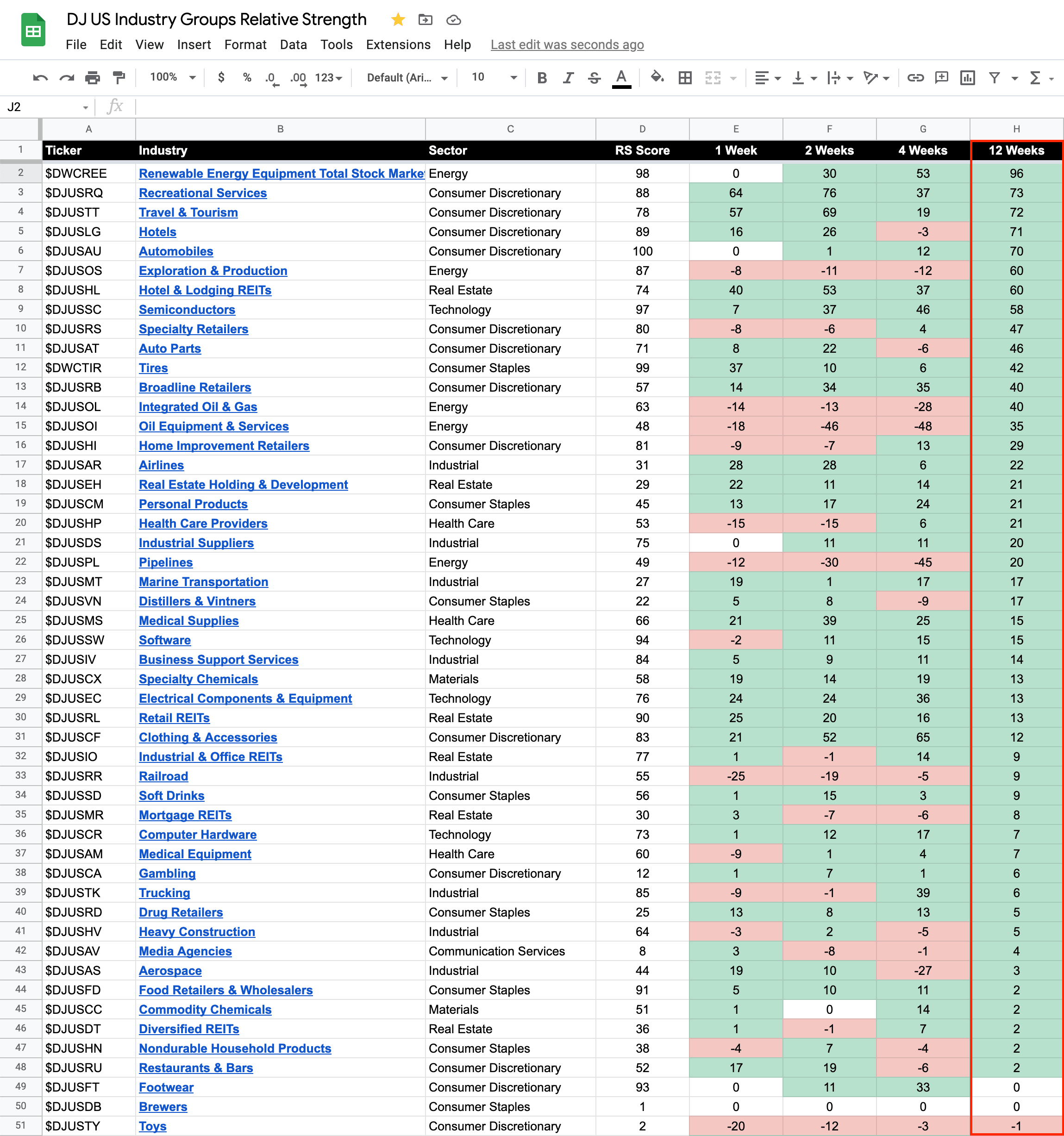Open the font size dropdown
1064x1136 pixels.
(494, 77)
